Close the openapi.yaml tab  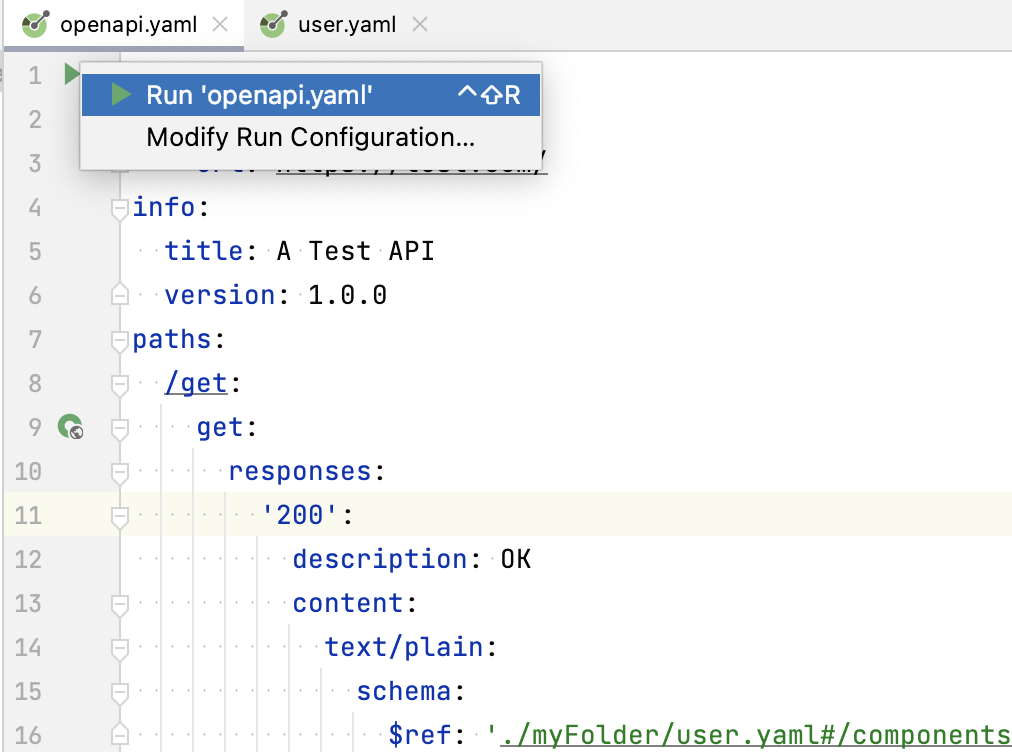(x=219, y=23)
